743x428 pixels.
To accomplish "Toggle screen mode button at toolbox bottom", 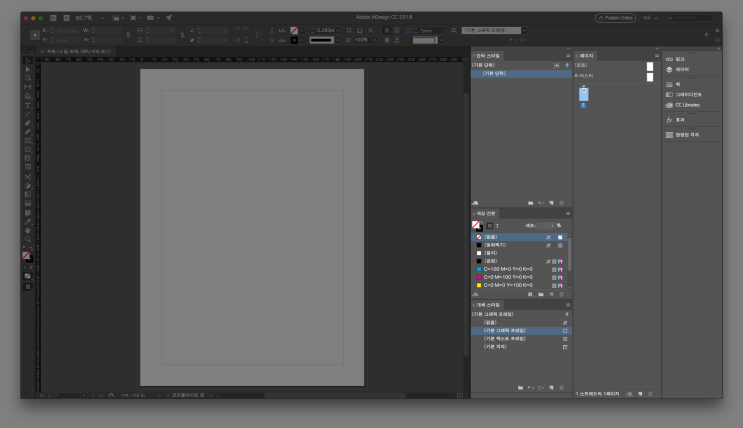I will (x=28, y=287).
